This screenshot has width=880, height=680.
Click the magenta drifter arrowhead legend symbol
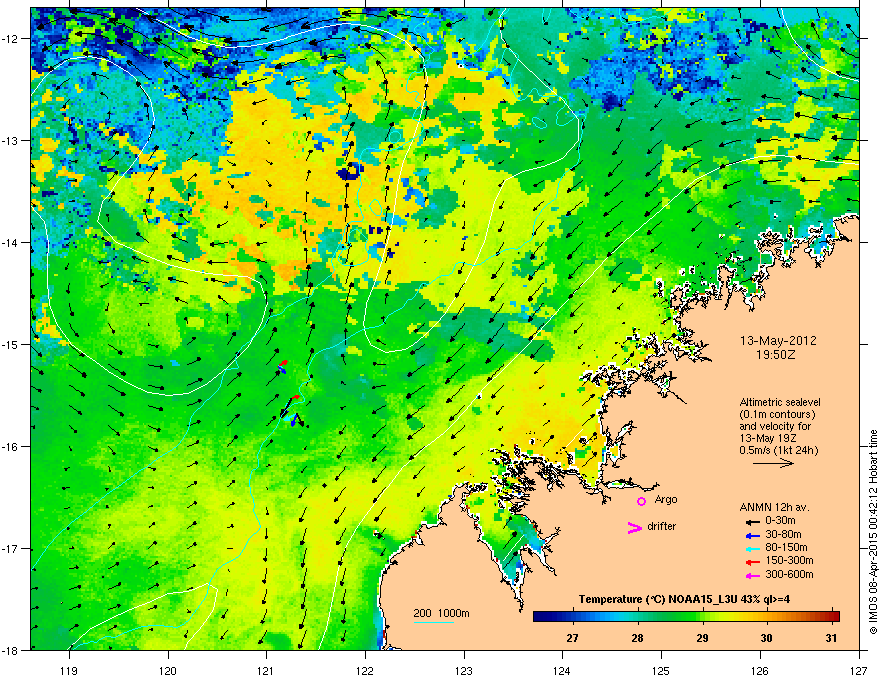point(633,528)
